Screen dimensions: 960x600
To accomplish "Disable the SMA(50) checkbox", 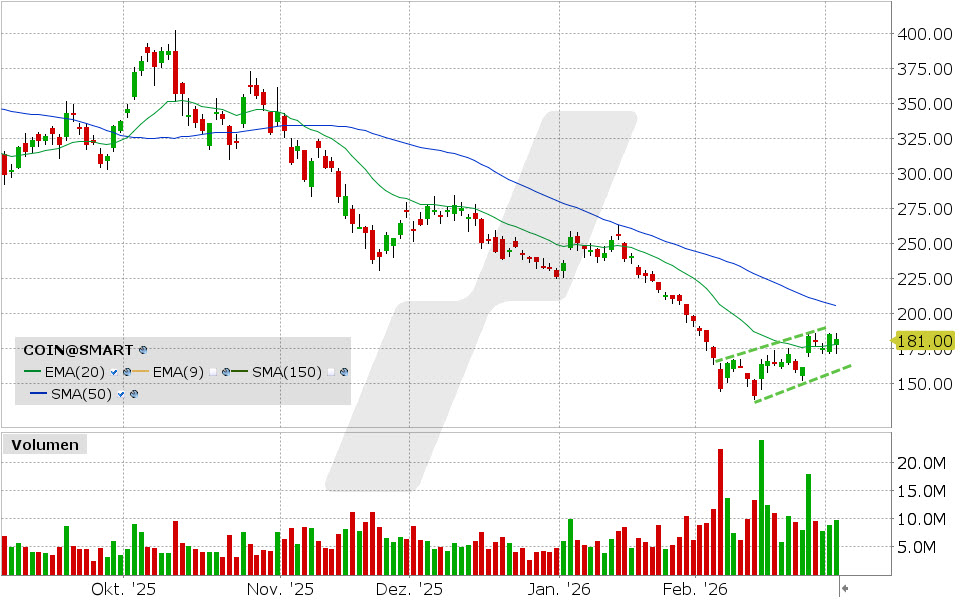I will click(120, 394).
